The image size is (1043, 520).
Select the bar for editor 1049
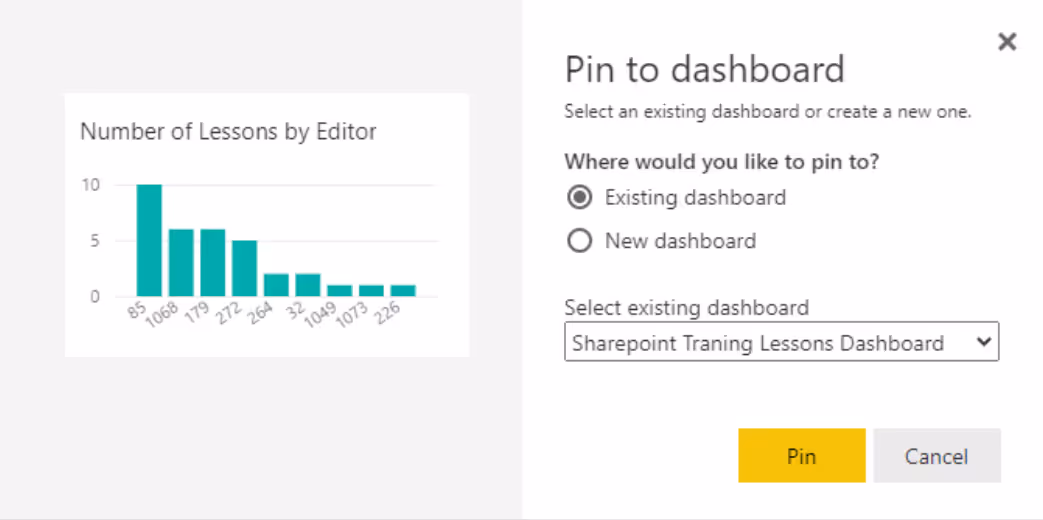[339, 291]
